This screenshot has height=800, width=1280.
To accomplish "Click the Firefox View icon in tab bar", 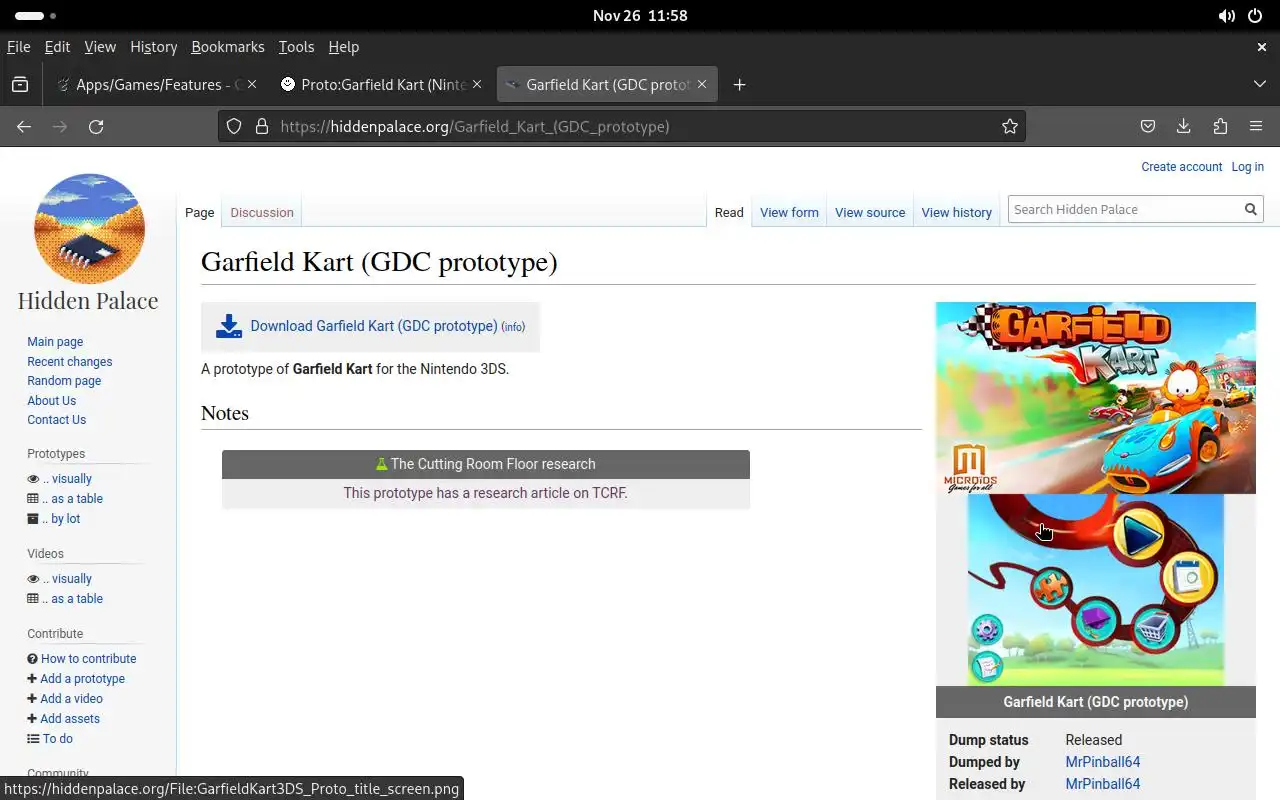I will (20, 85).
